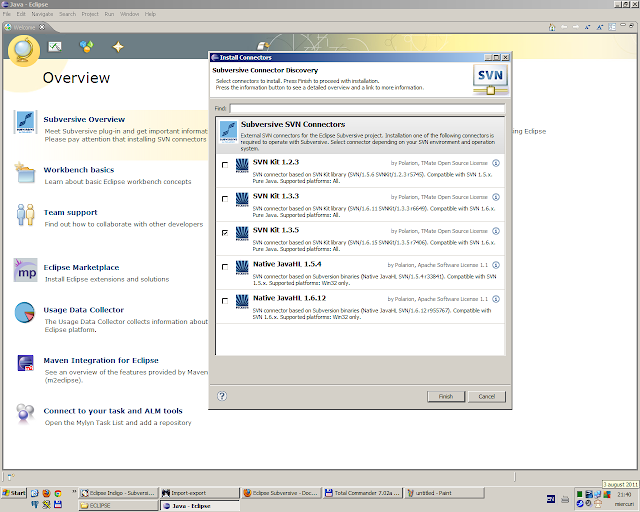
Task: Minimize the Welcome view
Action: tap(623, 25)
